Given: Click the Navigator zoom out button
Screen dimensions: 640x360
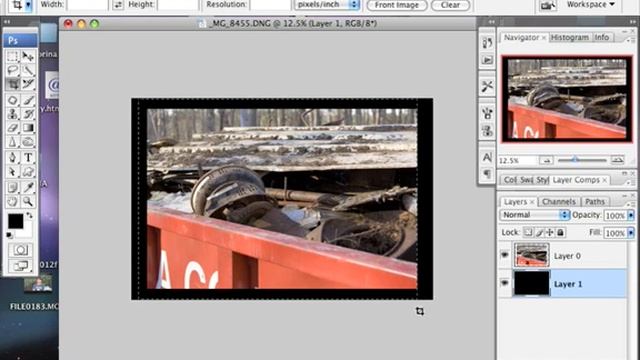Looking at the screenshot, I should pos(547,160).
